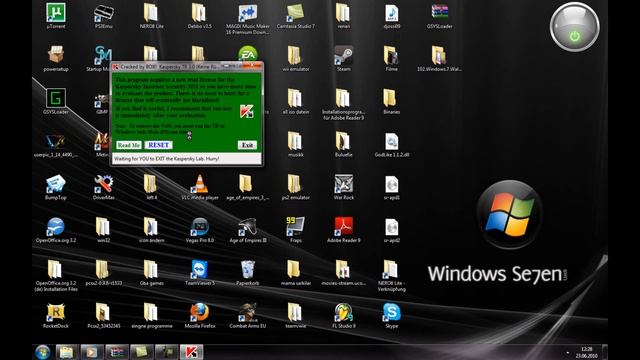Open the Gba games folder

click(x=151, y=272)
